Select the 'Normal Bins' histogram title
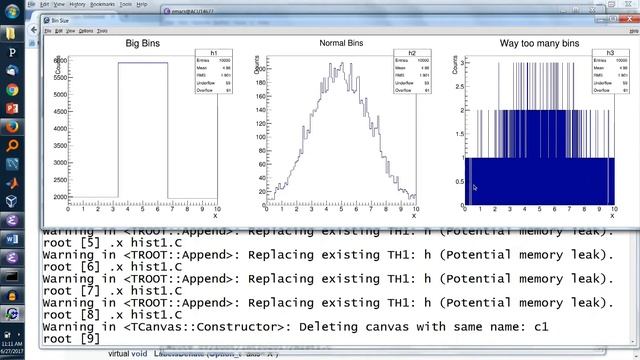640x360 pixels. [x=341, y=43]
